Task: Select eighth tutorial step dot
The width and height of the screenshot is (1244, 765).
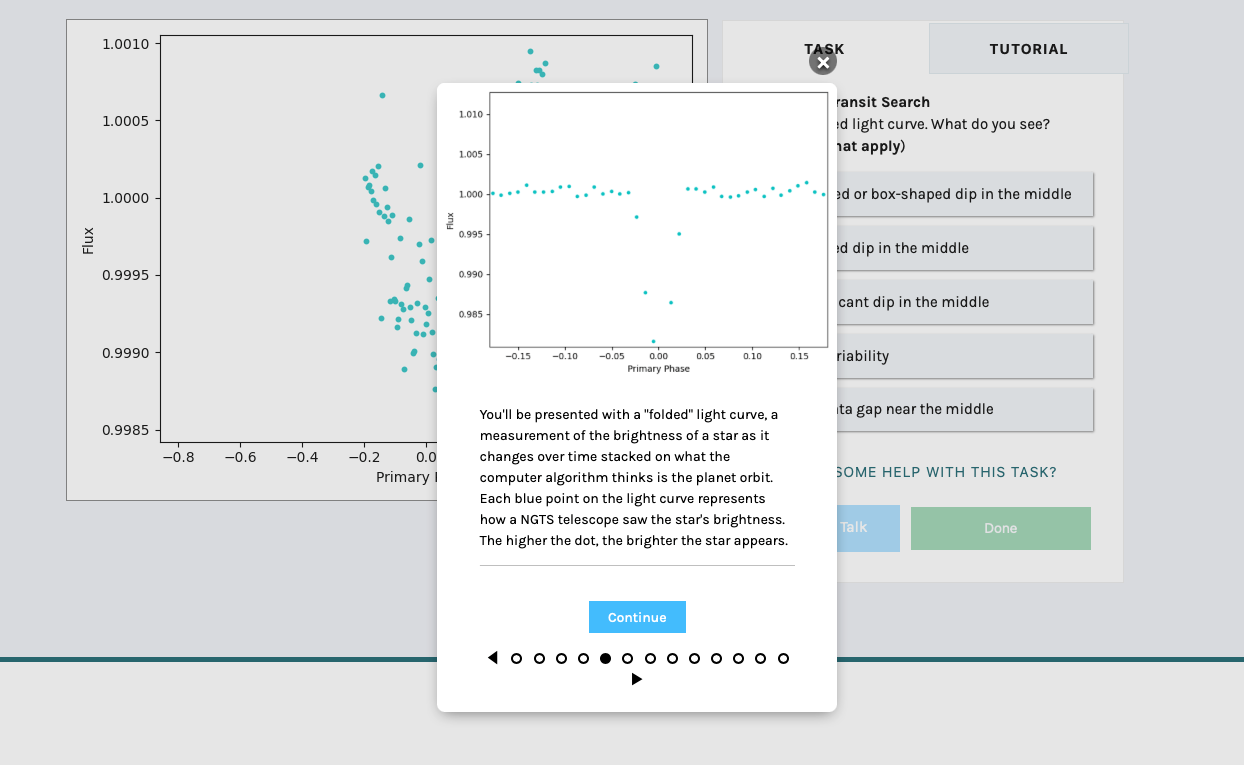Action: [672, 658]
